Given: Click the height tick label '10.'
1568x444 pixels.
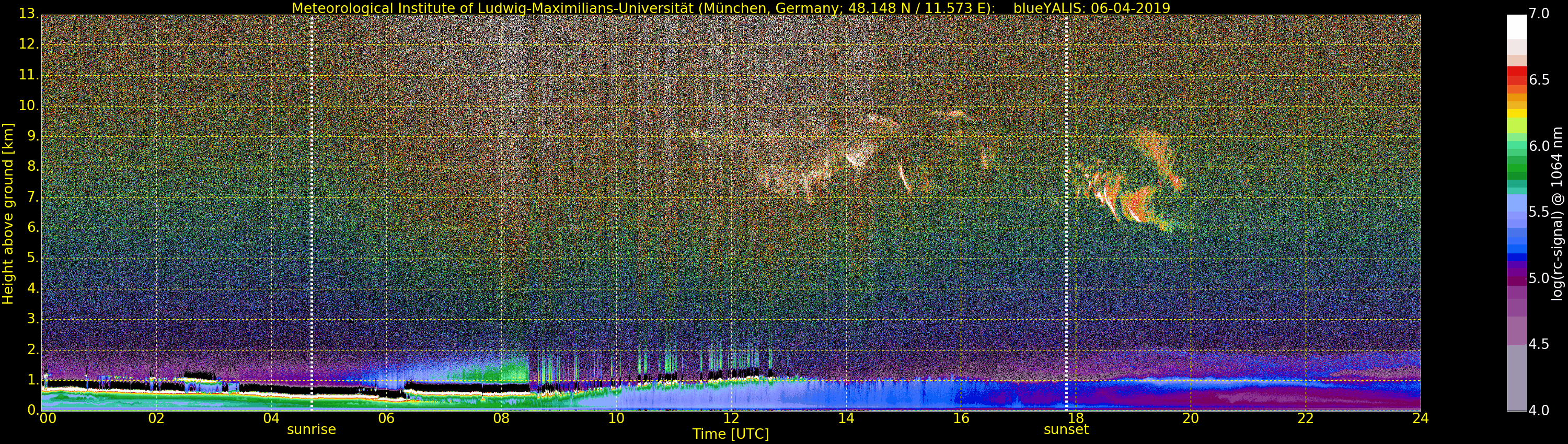Looking at the screenshot, I should [29, 105].
